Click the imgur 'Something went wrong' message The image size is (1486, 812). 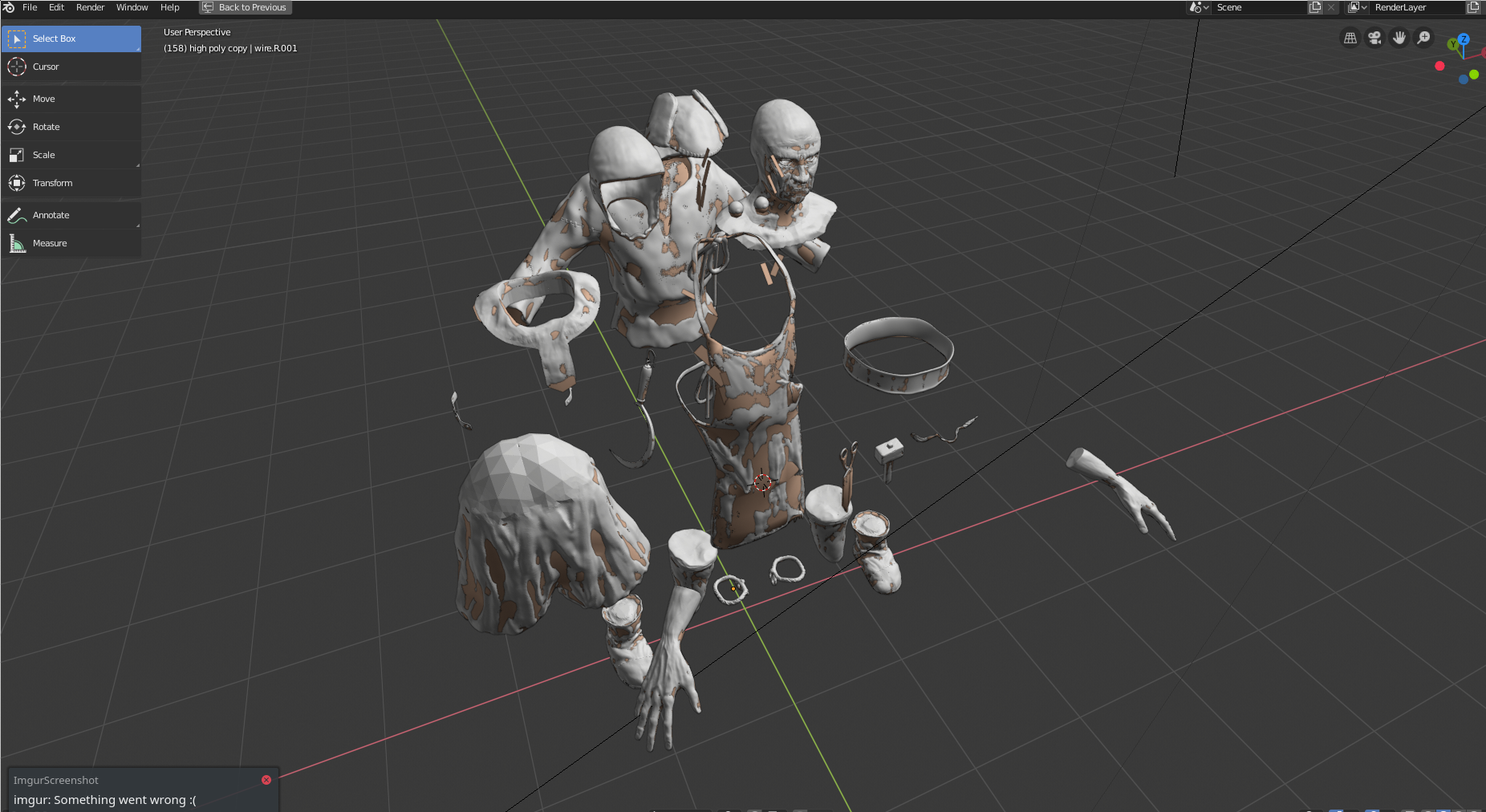pyautogui.click(x=104, y=800)
